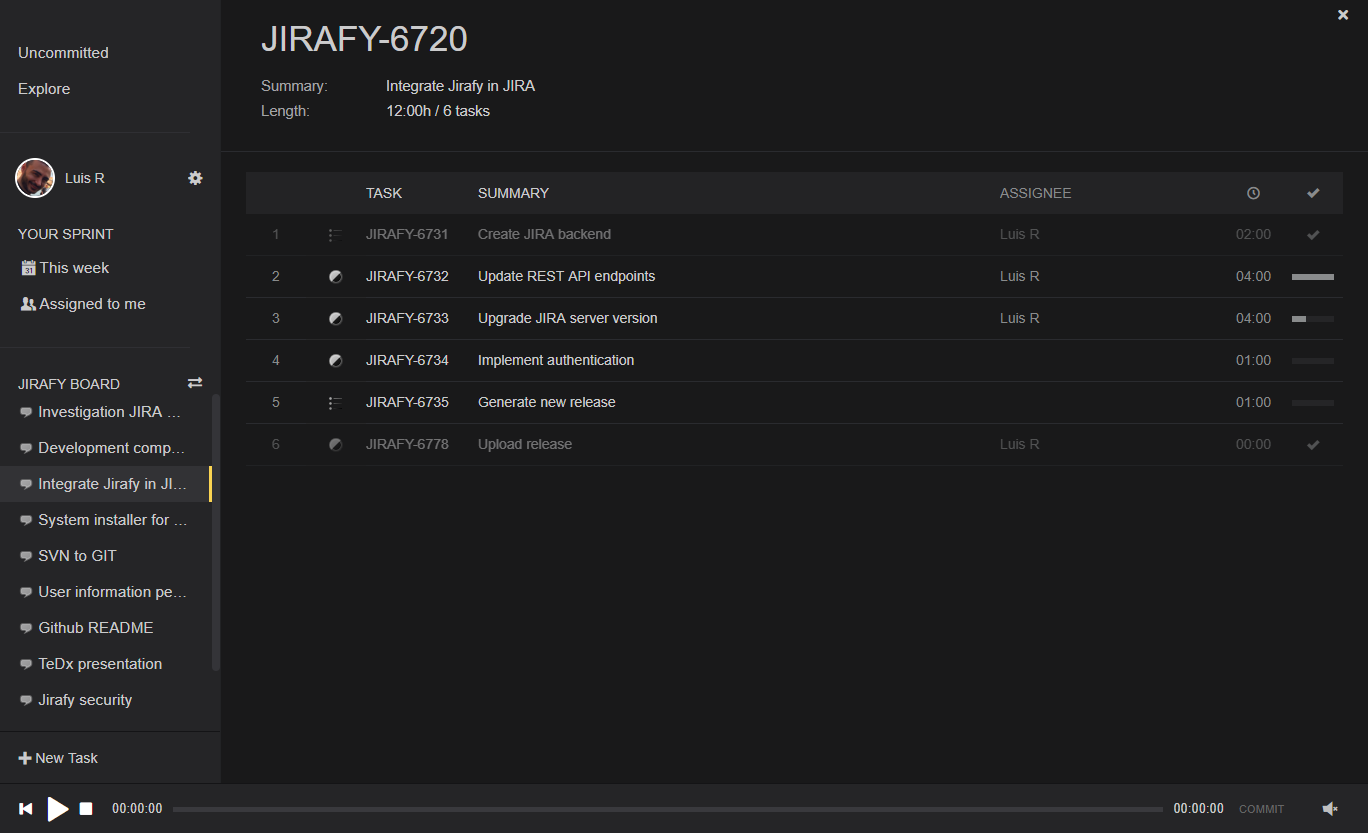Image resolution: width=1368 pixels, height=833 pixels.
Task: Select Development comp... board item
Action: tap(105, 448)
